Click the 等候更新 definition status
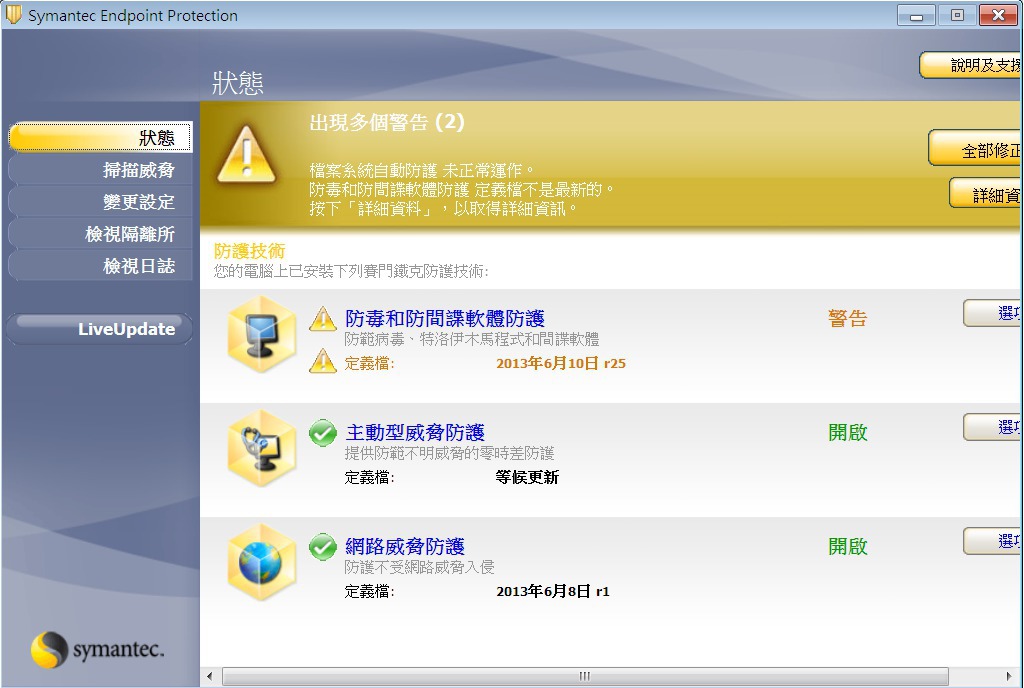The height and width of the screenshot is (688, 1024). pyautogui.click(x=527, y=477)
